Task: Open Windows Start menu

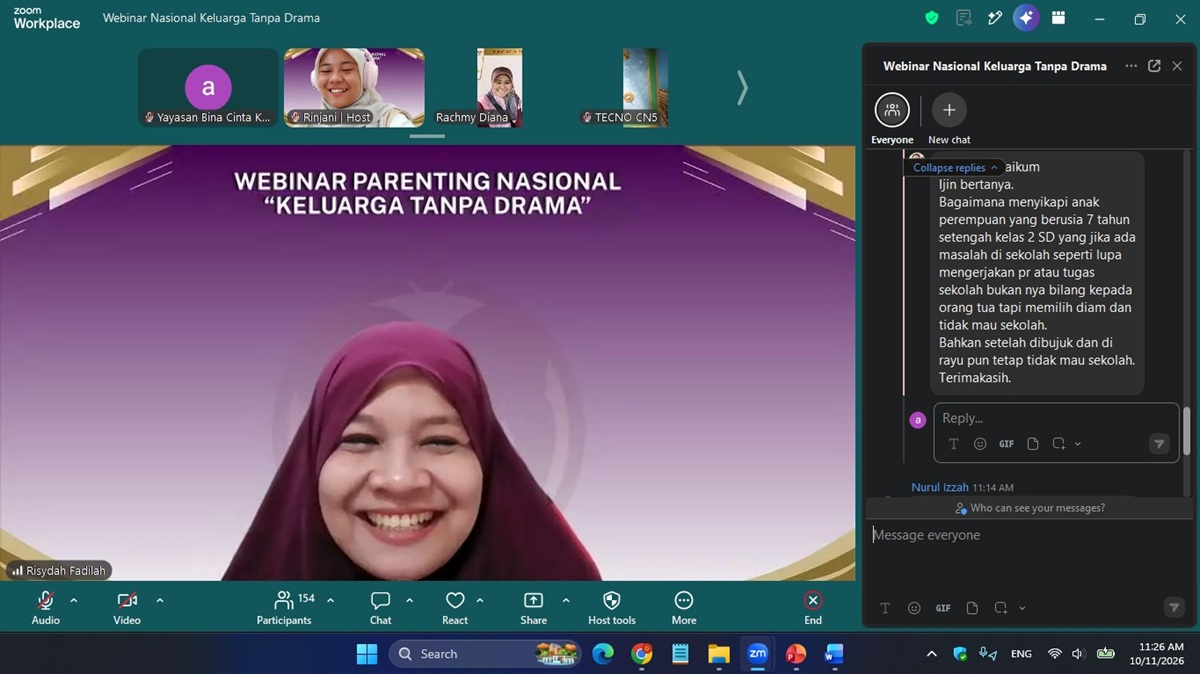Action: (367, 654)
